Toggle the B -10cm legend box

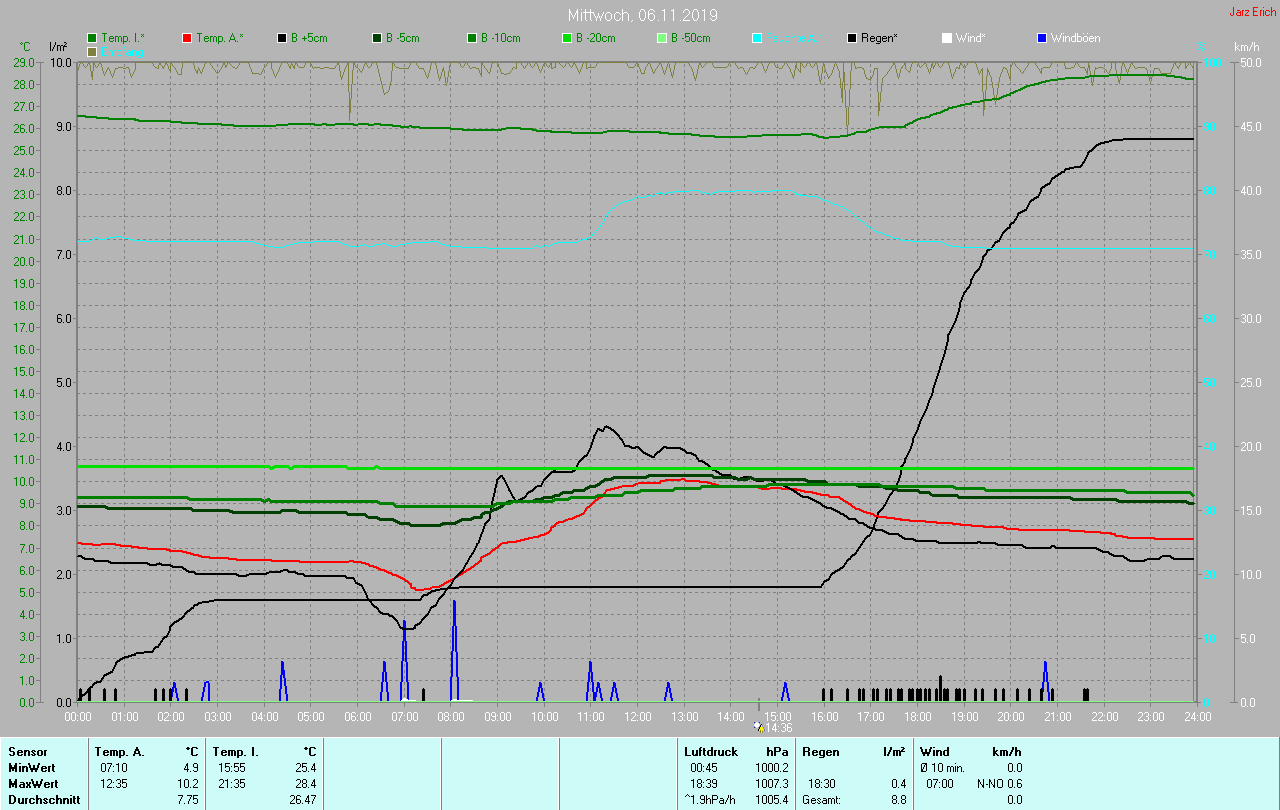click(472, 38)
